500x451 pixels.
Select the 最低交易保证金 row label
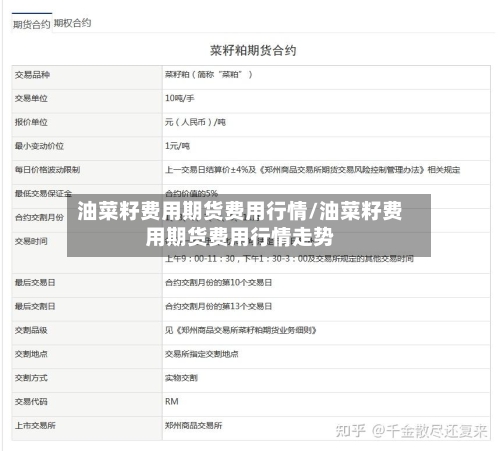(43, 193)
